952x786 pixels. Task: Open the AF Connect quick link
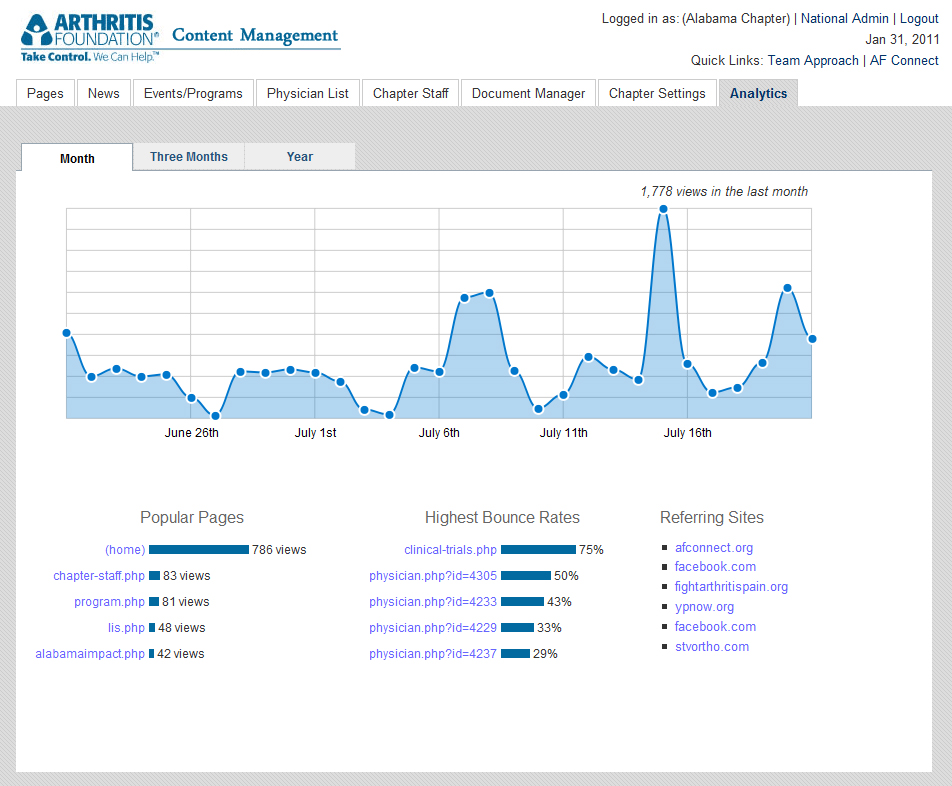pos(904,60)
